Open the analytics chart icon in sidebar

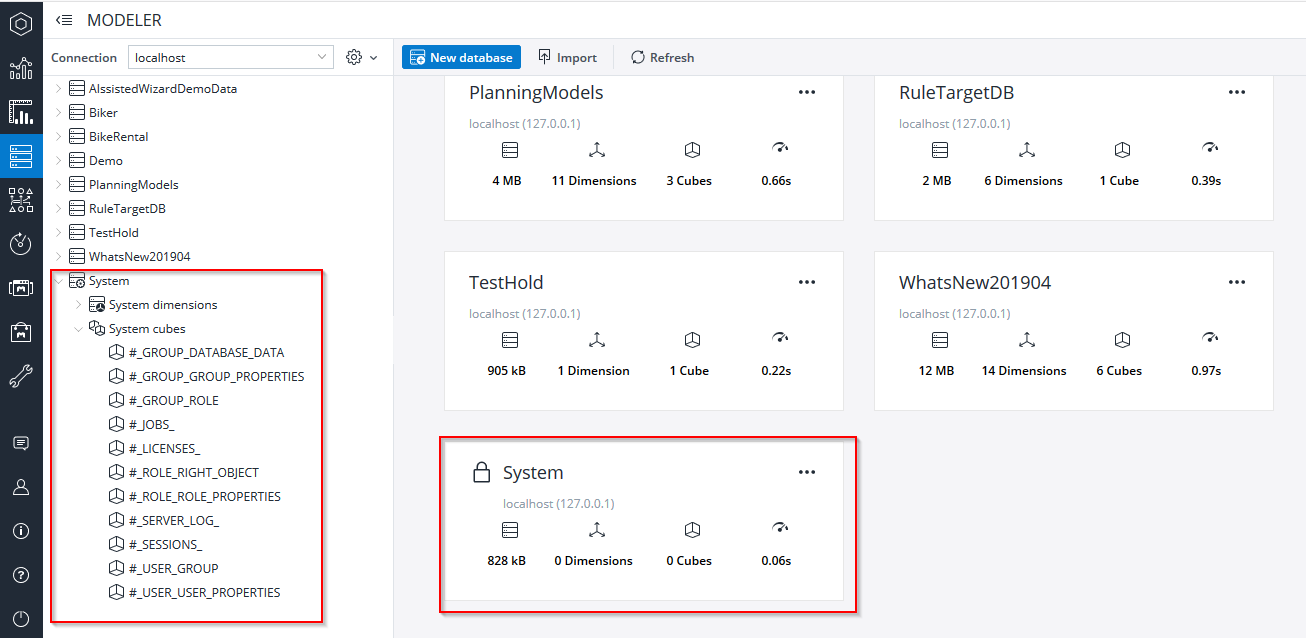(21, 68)
